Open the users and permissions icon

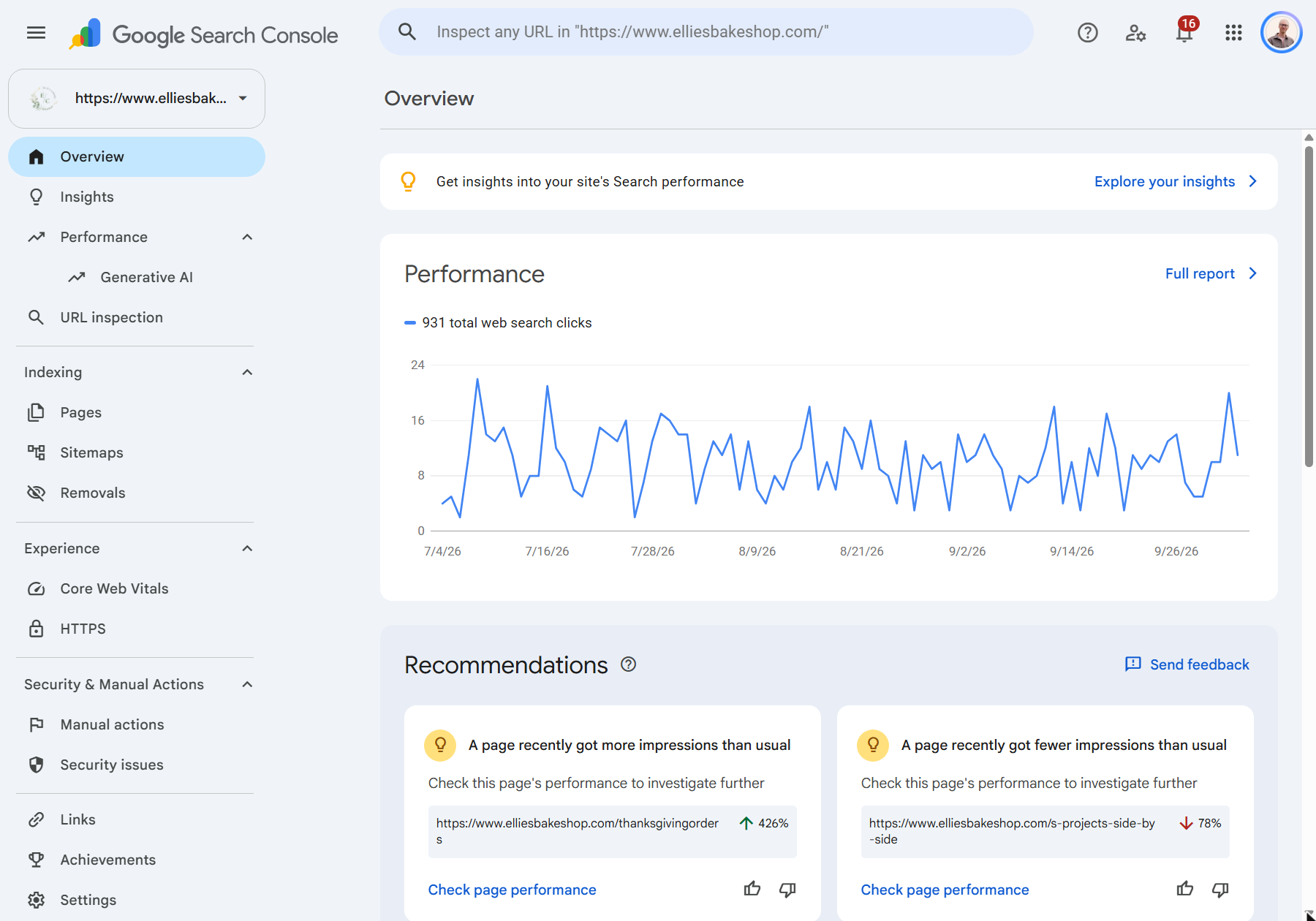pyautogui.click(x=1135, y=32)
